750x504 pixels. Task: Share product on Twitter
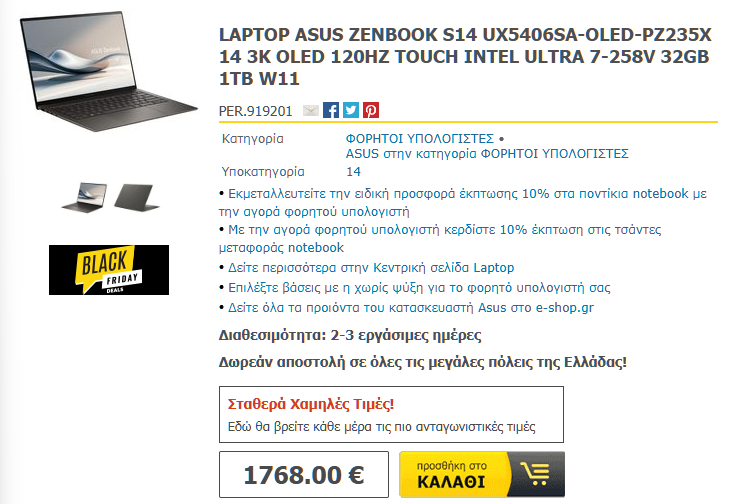pyautogui.click(x=351, y=110)
